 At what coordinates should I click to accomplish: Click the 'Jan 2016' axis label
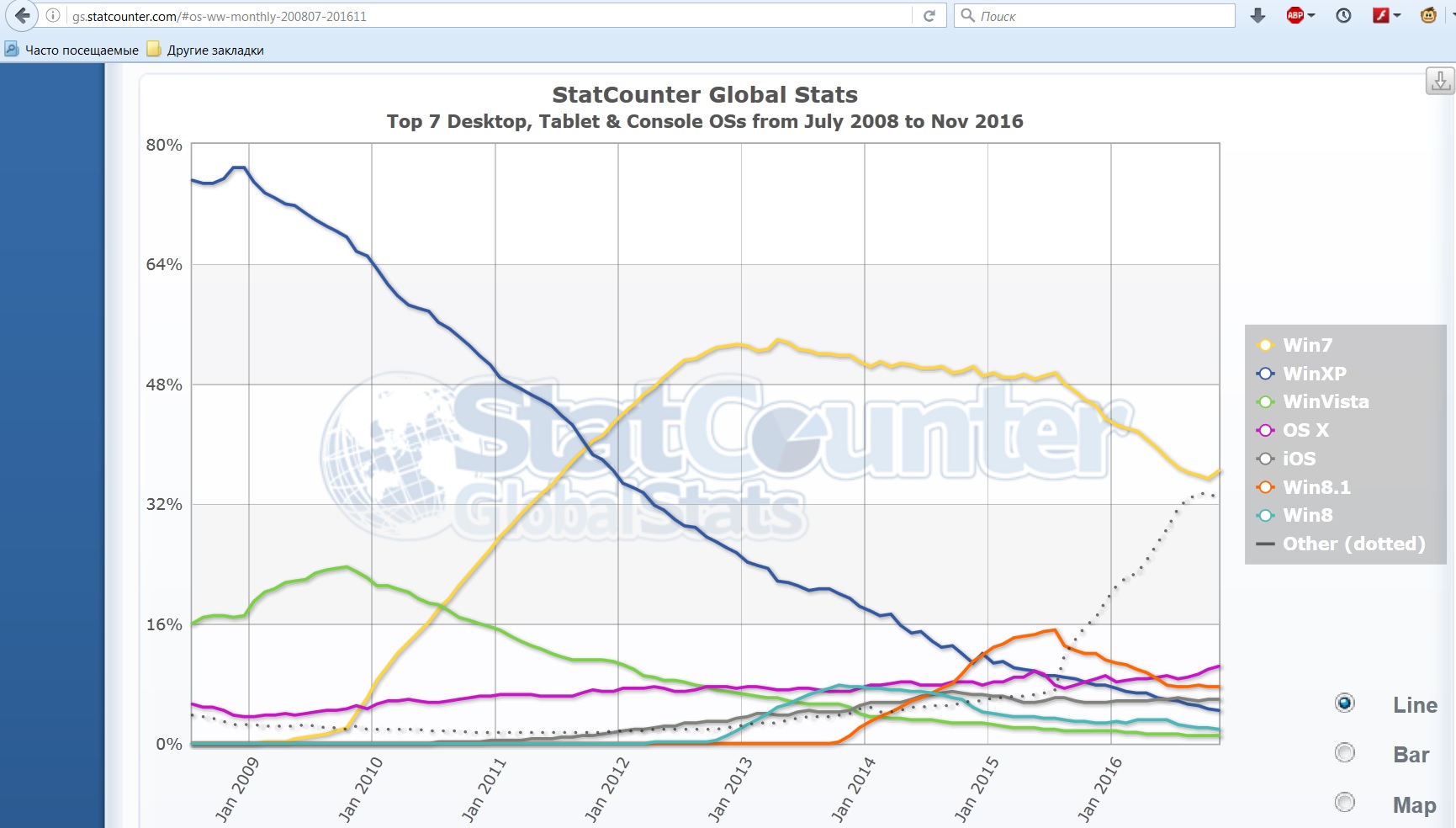(1099, 789)
